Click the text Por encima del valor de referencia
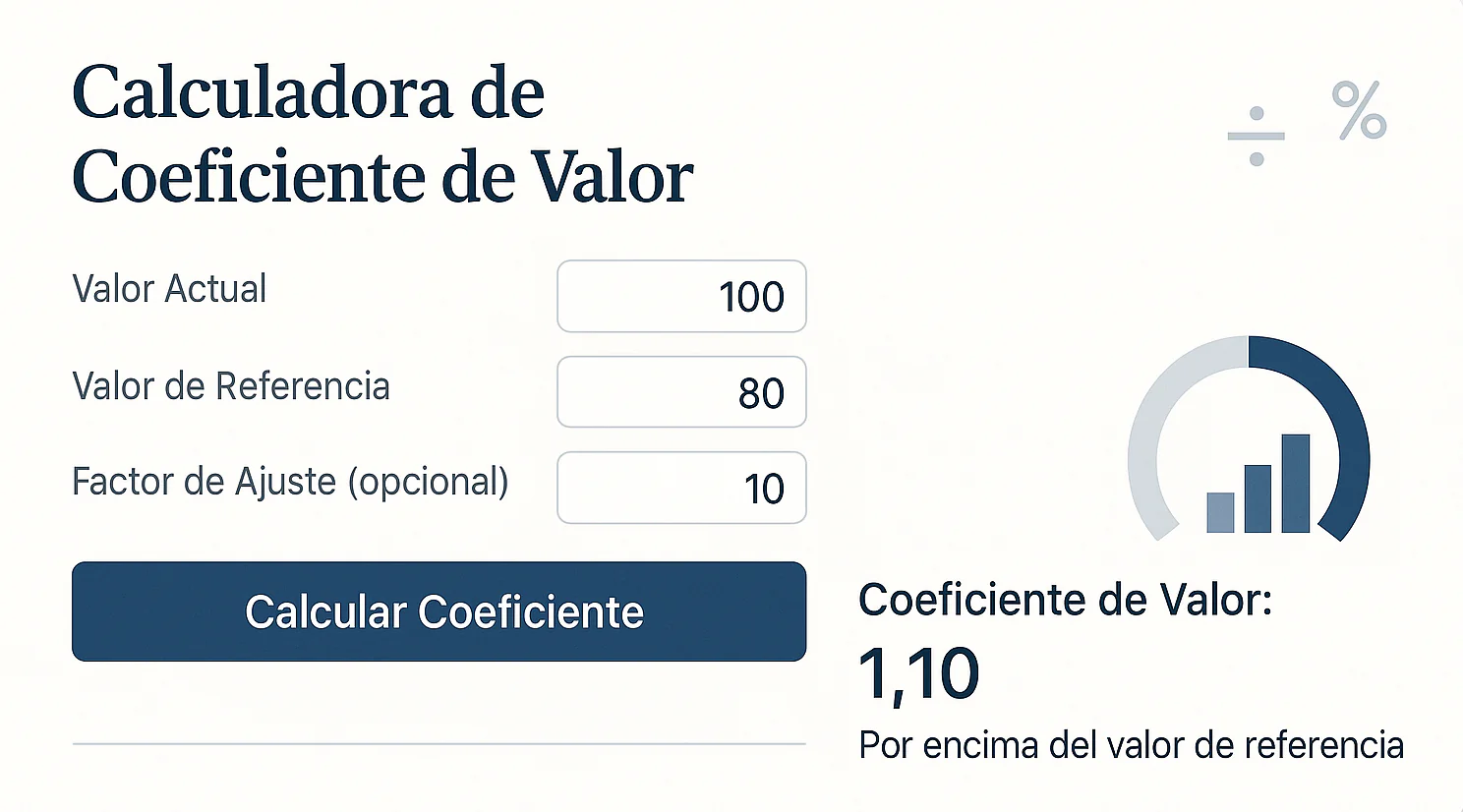 point(1133,744)
